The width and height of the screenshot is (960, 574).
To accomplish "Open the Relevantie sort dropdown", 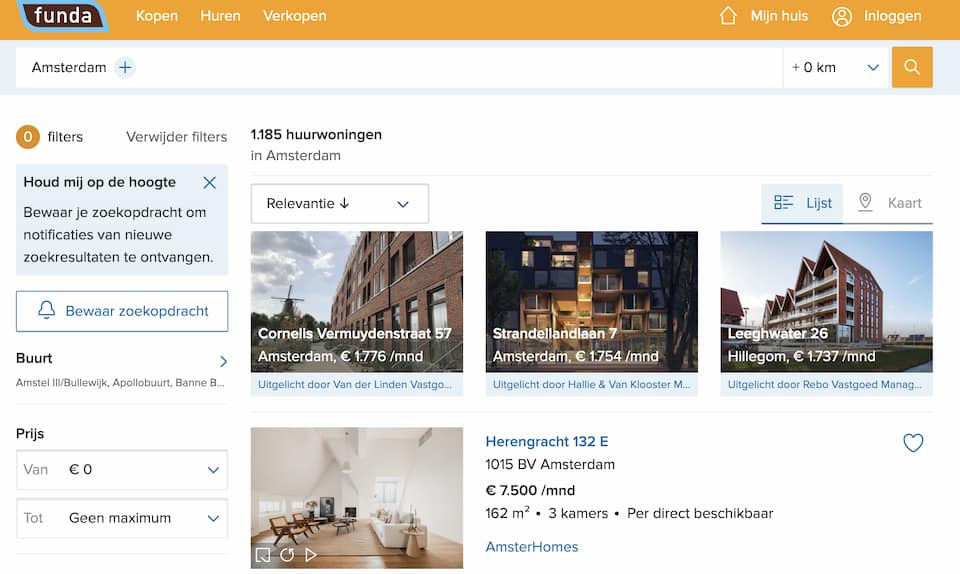I will (339, 204).
